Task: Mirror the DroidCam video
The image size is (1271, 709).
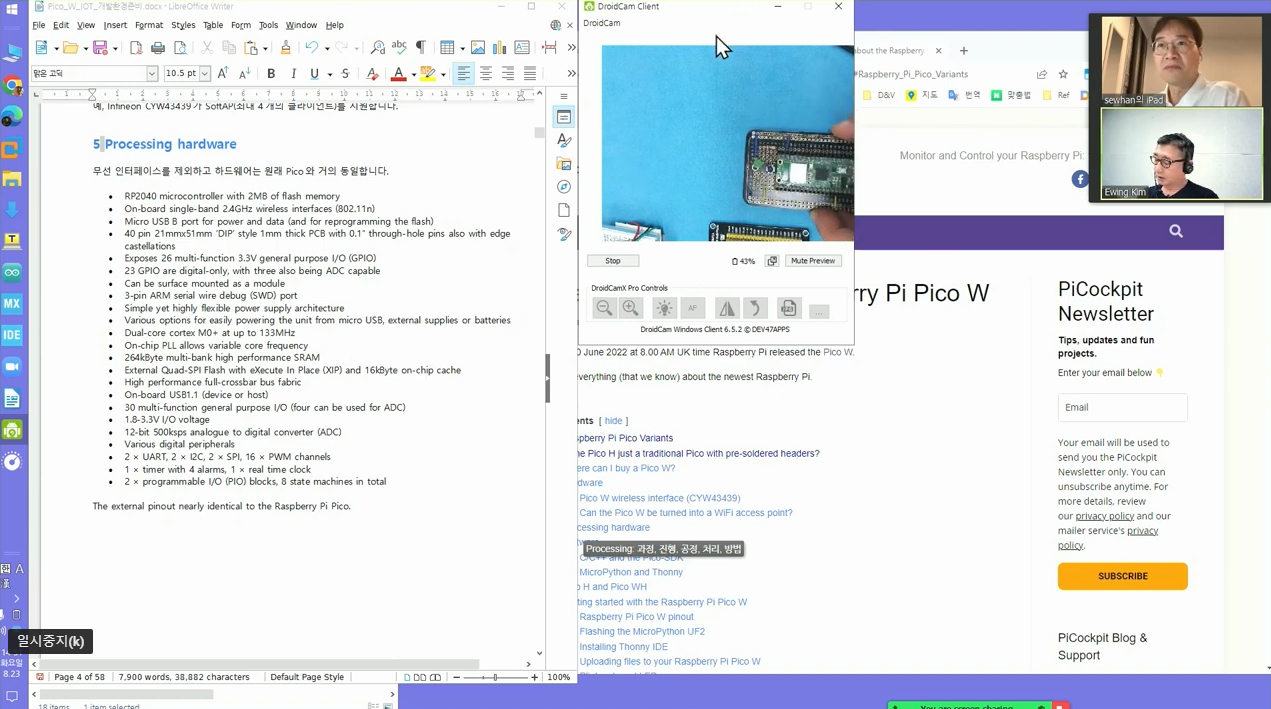Action: coord(727,309)
